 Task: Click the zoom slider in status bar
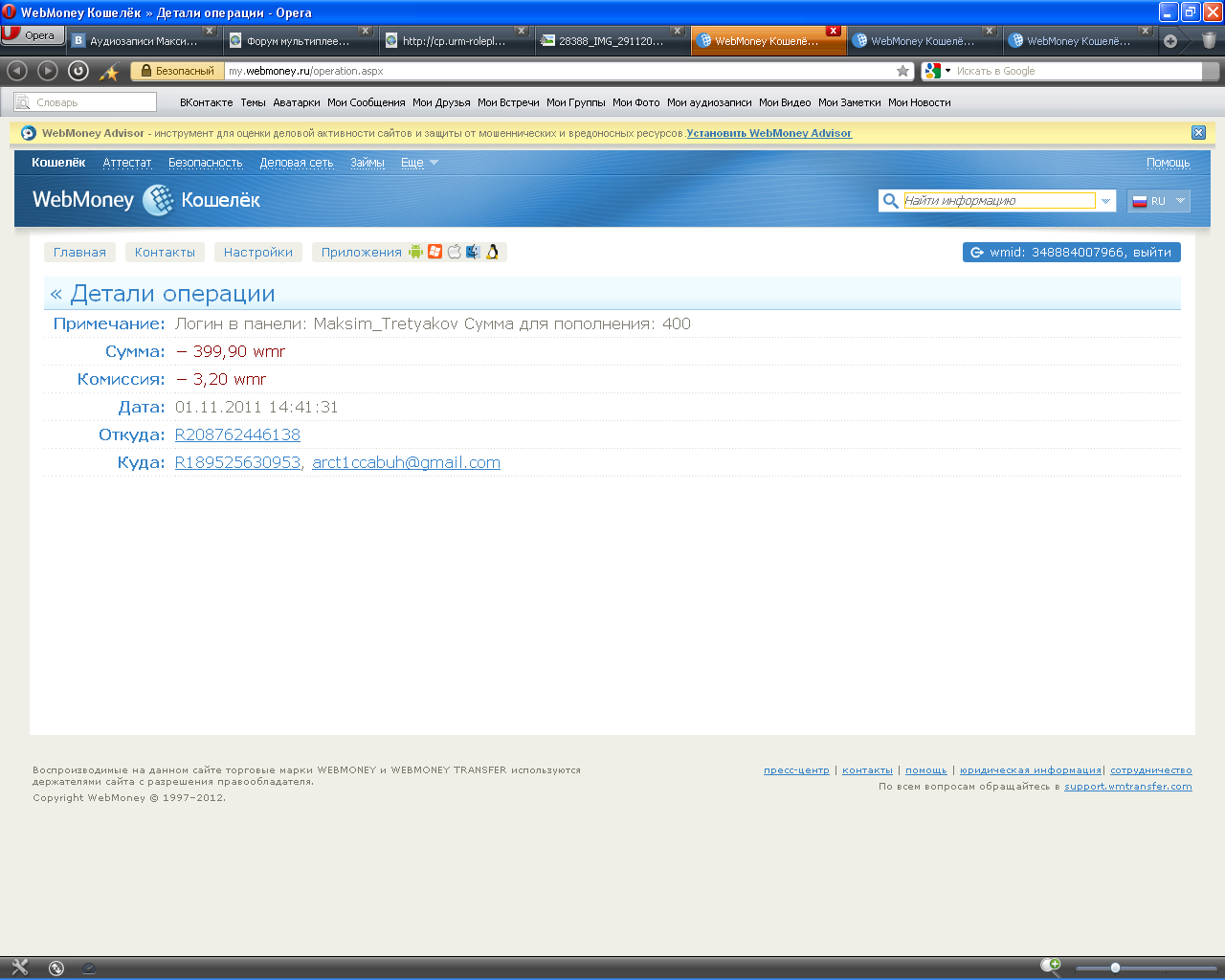point(1146,968)
